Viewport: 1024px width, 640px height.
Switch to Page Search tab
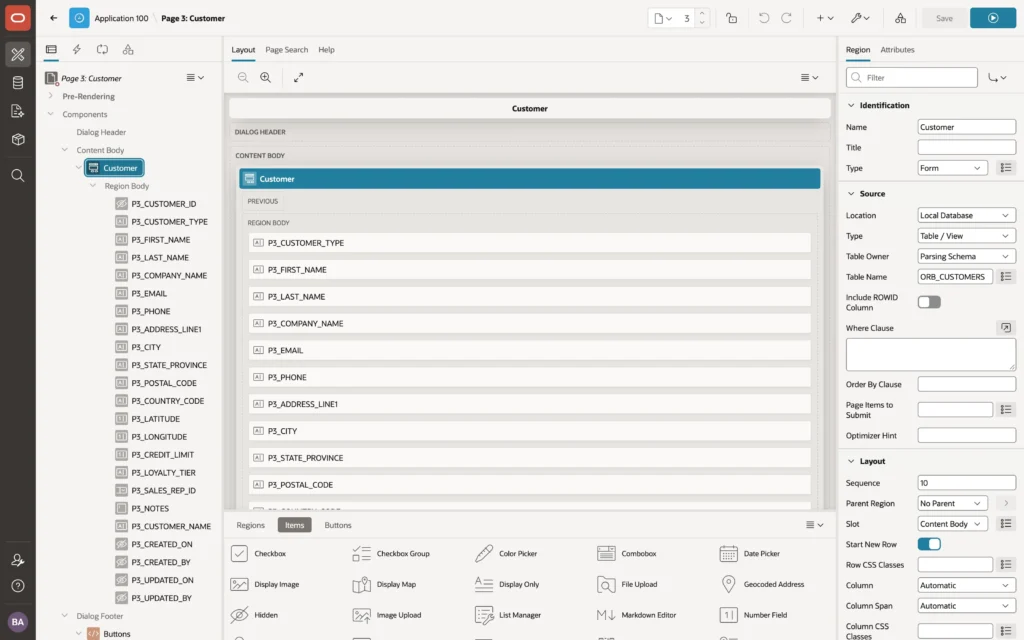point(286,50)
